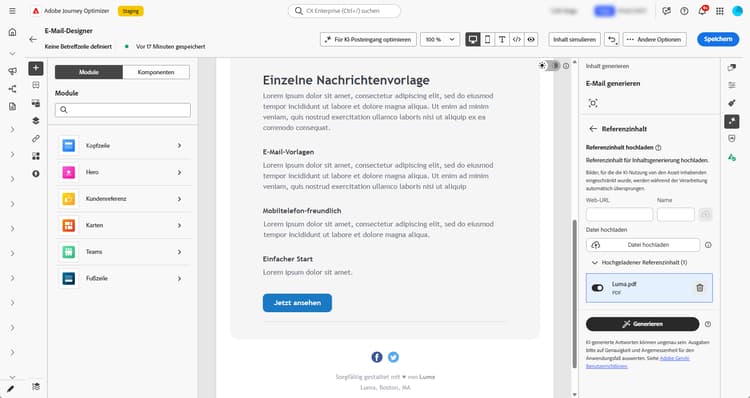Open Andere Optionen menu

tap(654, 39)
